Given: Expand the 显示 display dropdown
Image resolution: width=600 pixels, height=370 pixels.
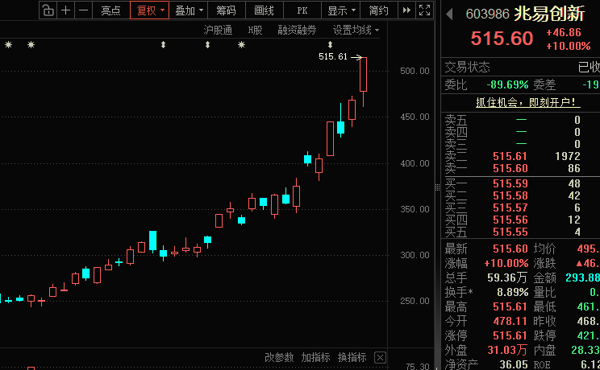Looking at the screenshot, I should pos(341,10).
